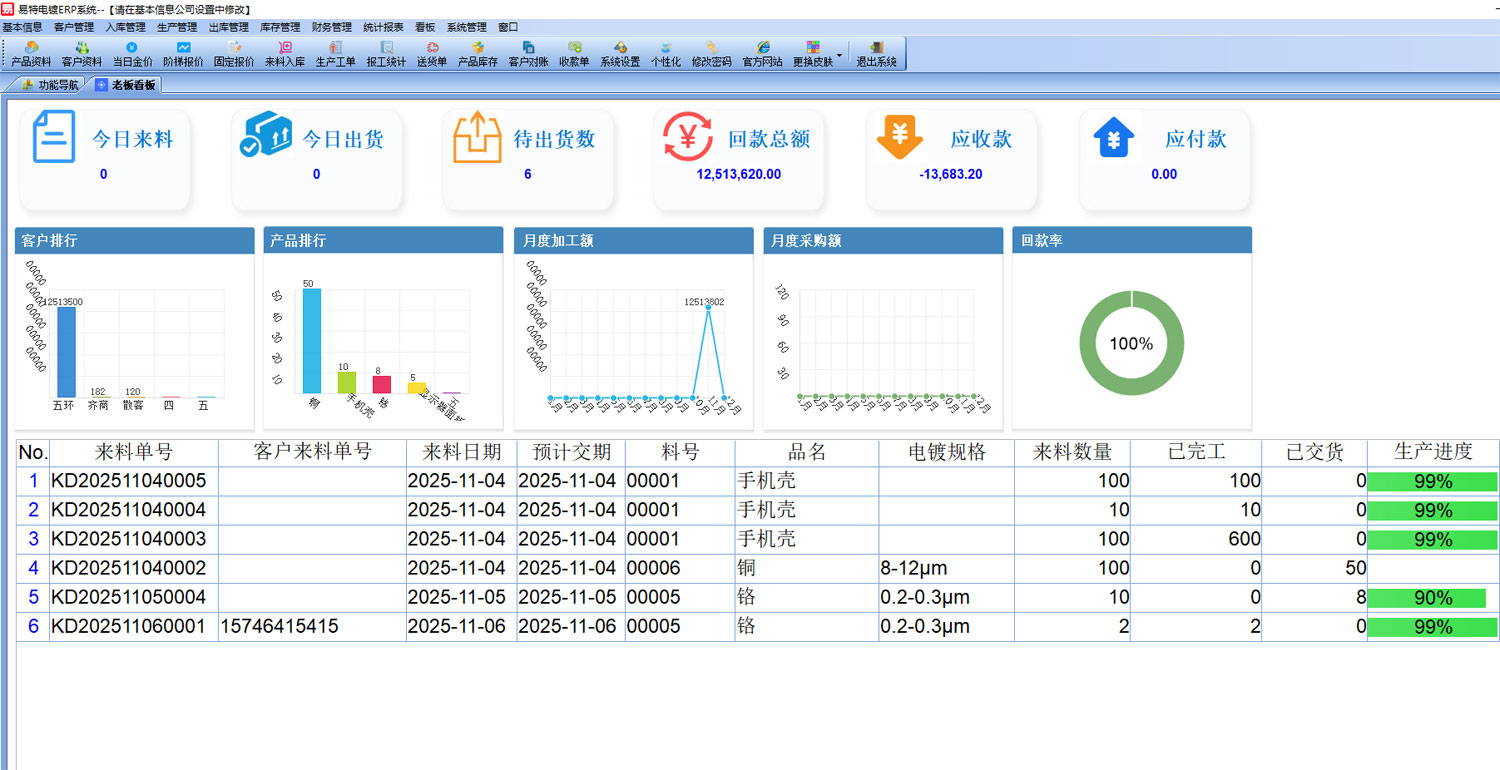
Task: Click the 来料日期 column header
Action: 462,452
